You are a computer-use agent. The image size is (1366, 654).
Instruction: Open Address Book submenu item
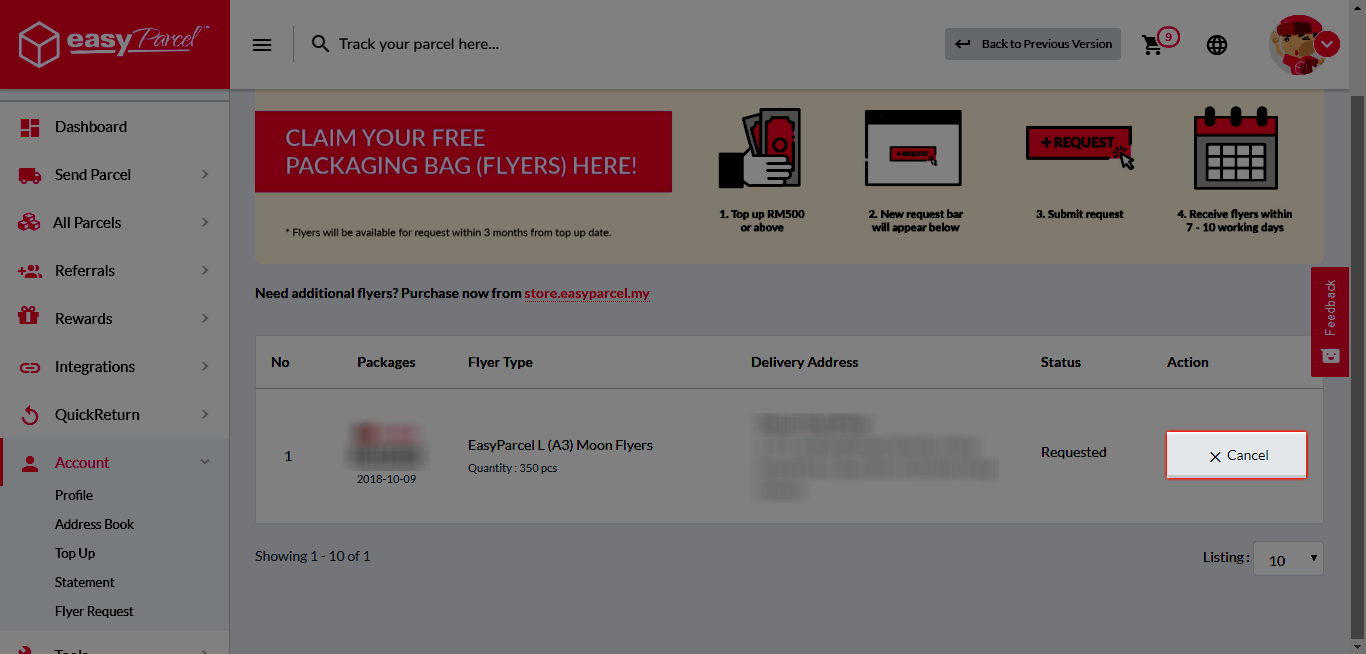pos(94,524)
